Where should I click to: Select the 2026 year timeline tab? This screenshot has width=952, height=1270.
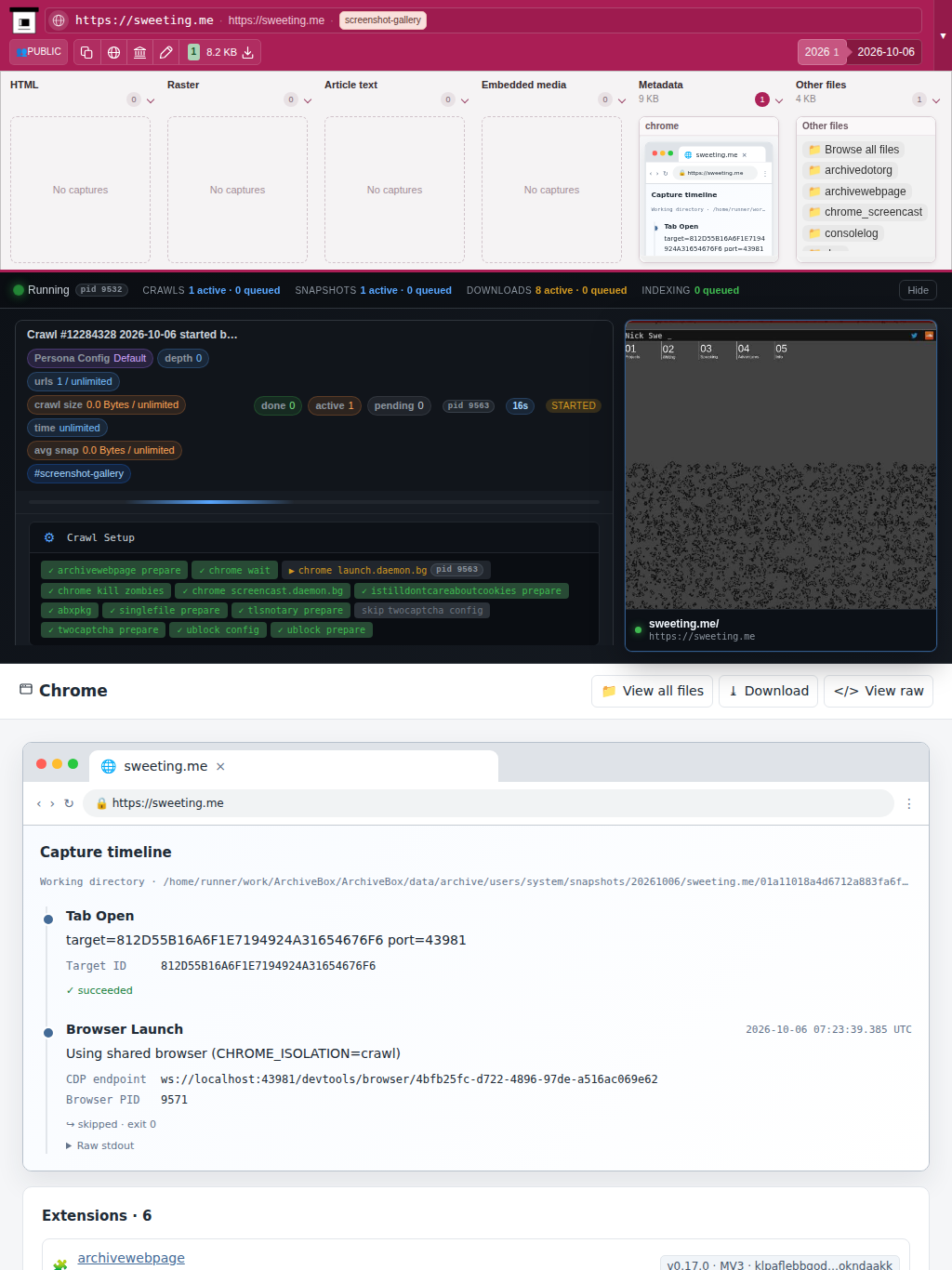pos(822,52)
